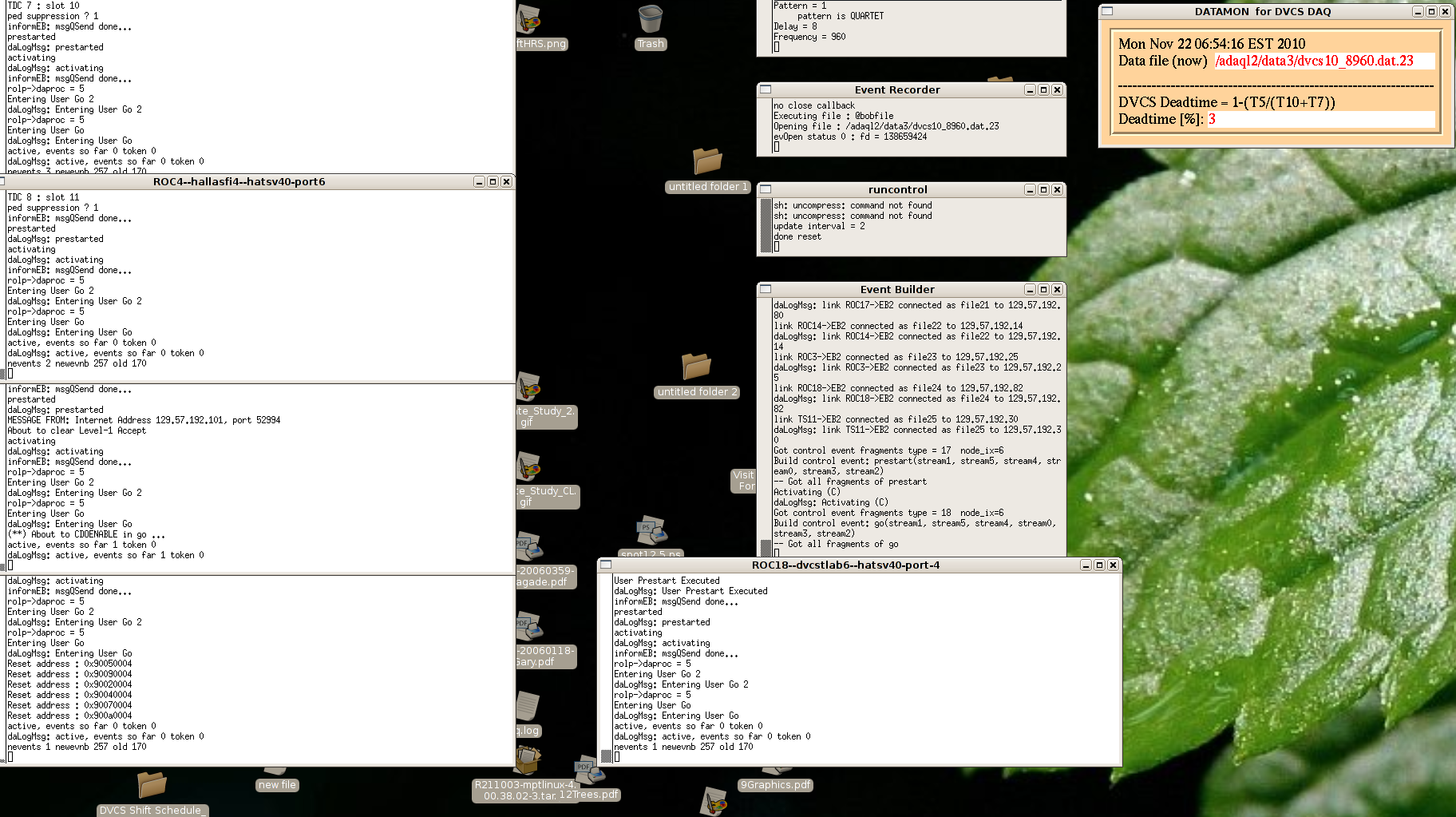Click 'nevents 2 newevnb 257 old 170' in ROC4
The height and width of the screenshot is (817, 1456).
77,363
